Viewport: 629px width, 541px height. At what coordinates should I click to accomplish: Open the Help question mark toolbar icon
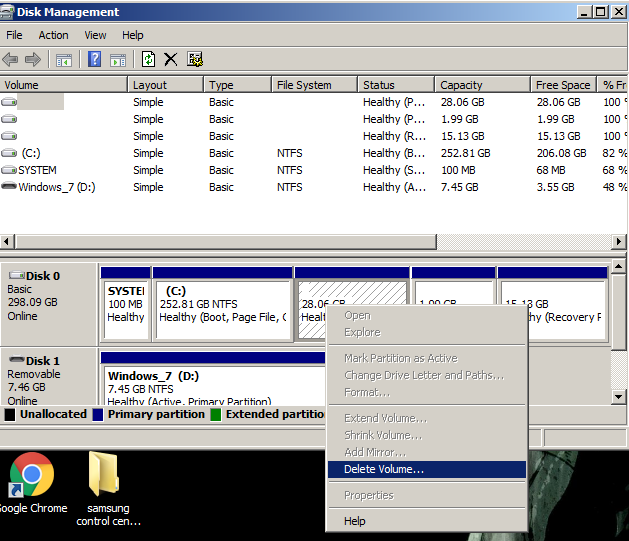pos(95,59)
